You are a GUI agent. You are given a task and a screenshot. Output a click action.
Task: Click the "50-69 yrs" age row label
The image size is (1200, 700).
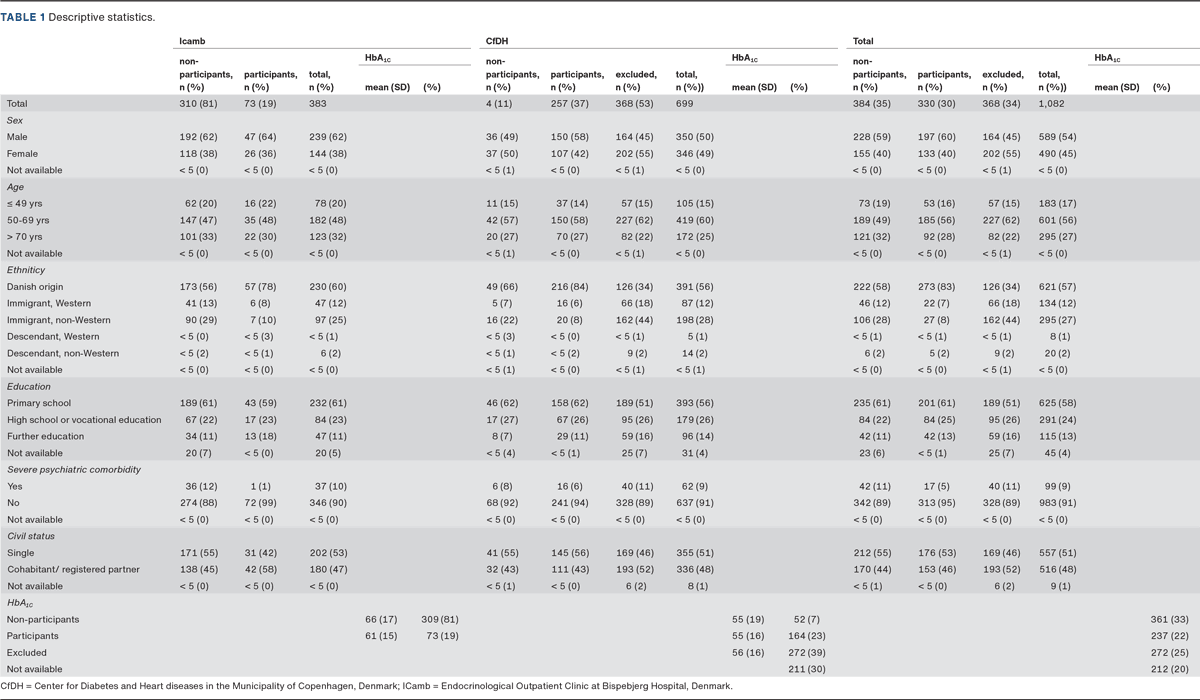[x=29, y=219]
